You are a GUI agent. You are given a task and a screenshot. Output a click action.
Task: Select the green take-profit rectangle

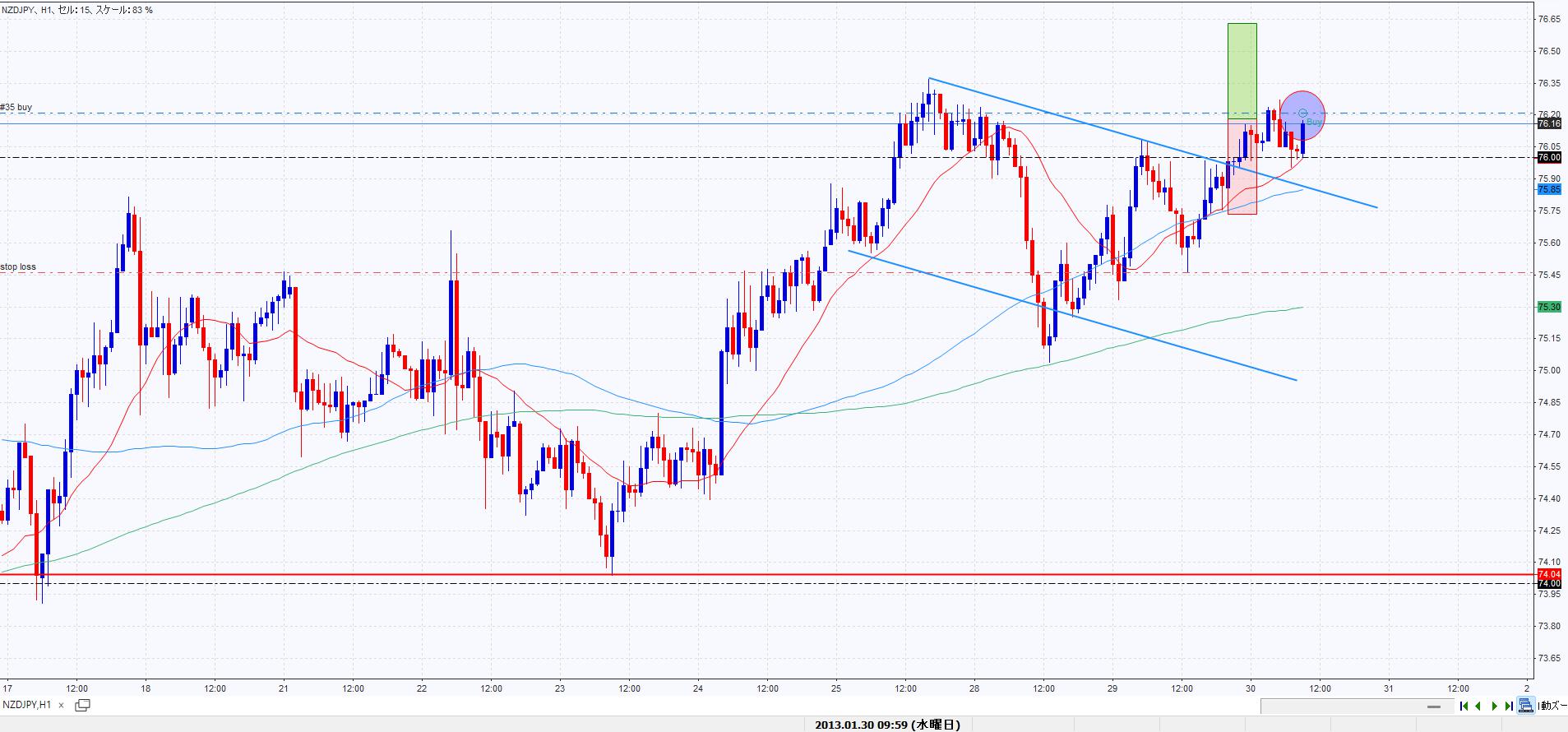click(x=1242, y=70)
